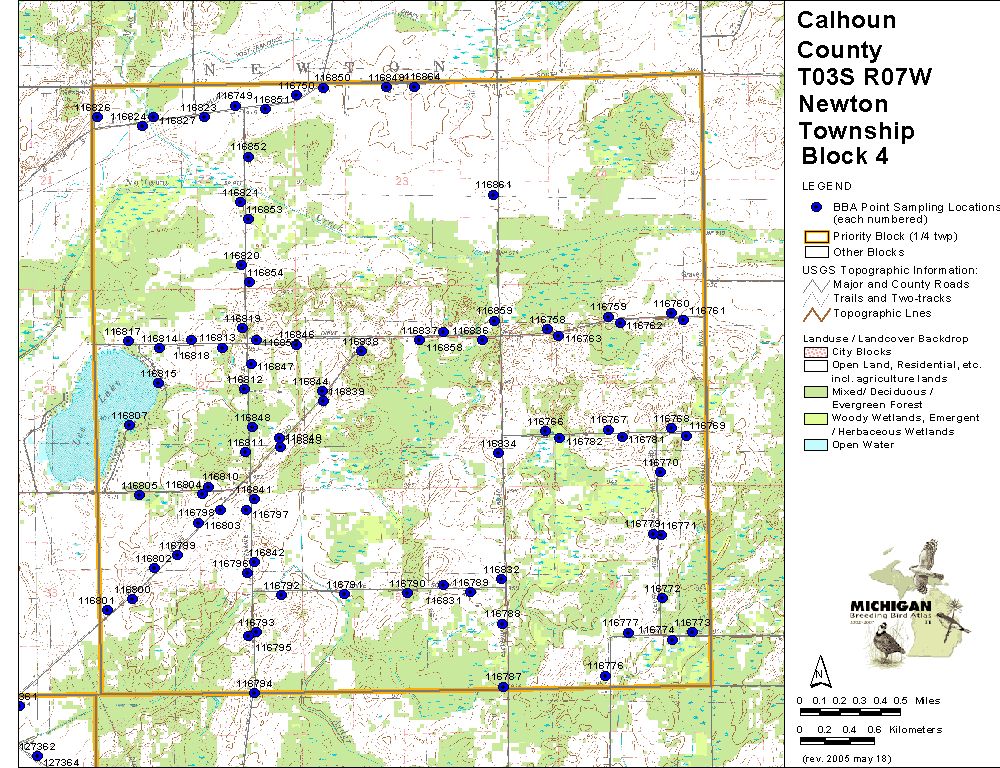Click sampling point 116826

(x=97, y=117)
